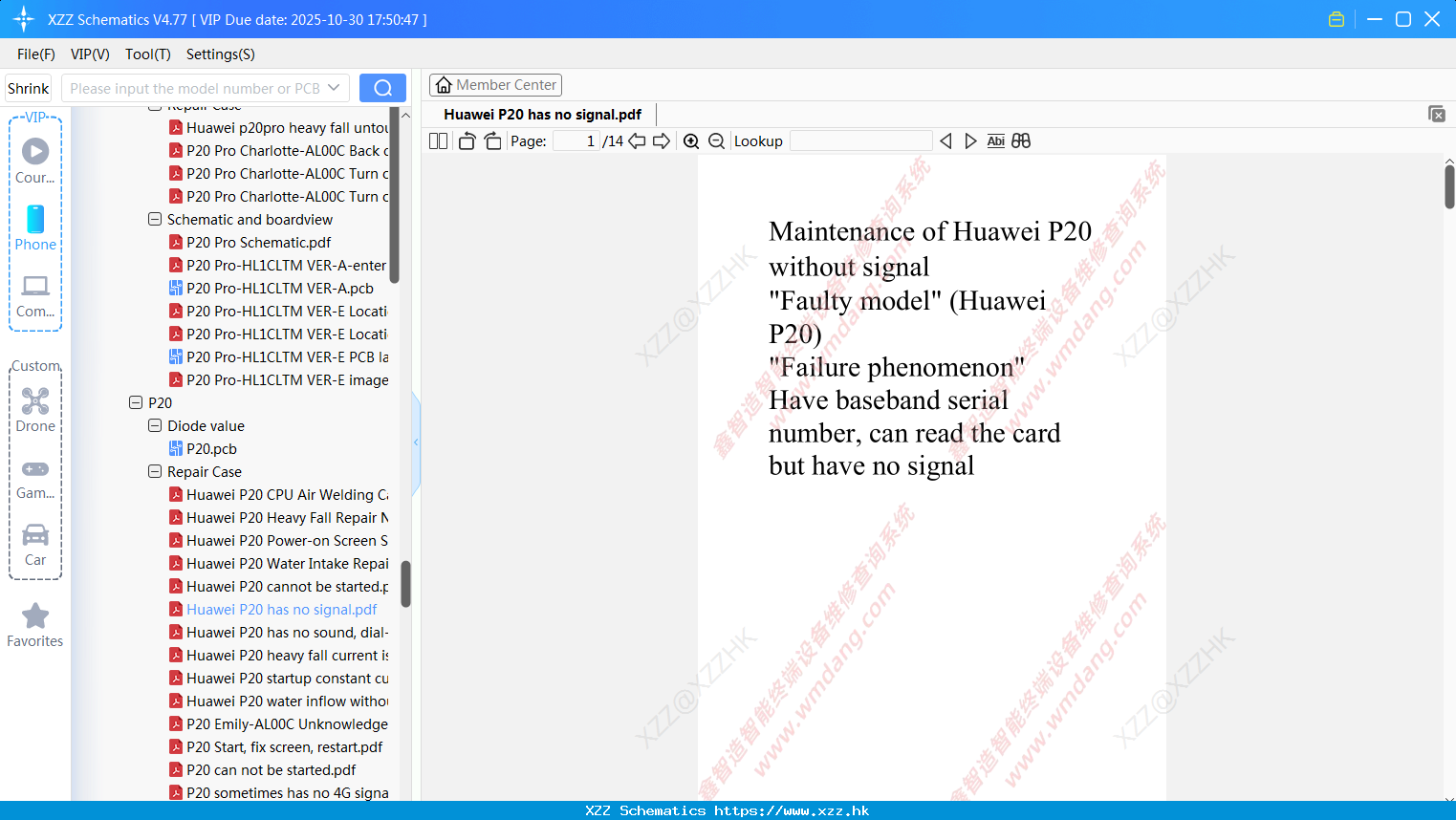Click the Shrink button
The height and width of the screenshot is (820, 1456).
tap(29, 88)
